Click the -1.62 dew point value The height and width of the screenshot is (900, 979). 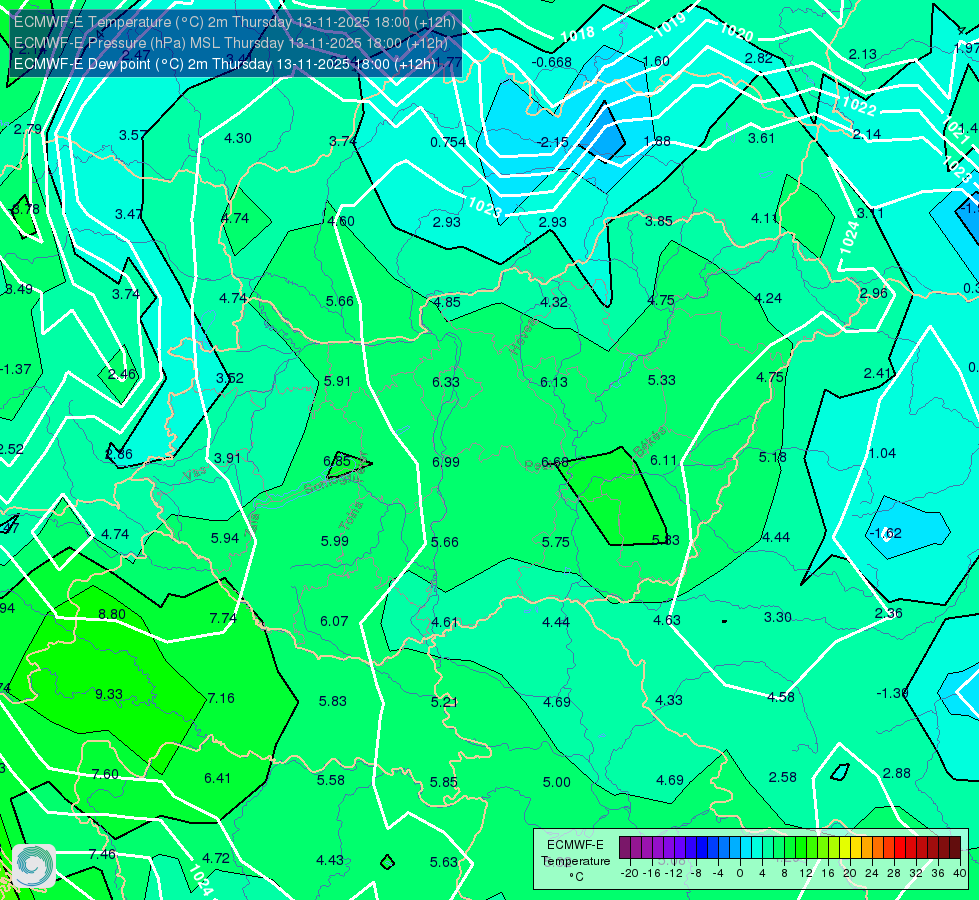point(885,533)
